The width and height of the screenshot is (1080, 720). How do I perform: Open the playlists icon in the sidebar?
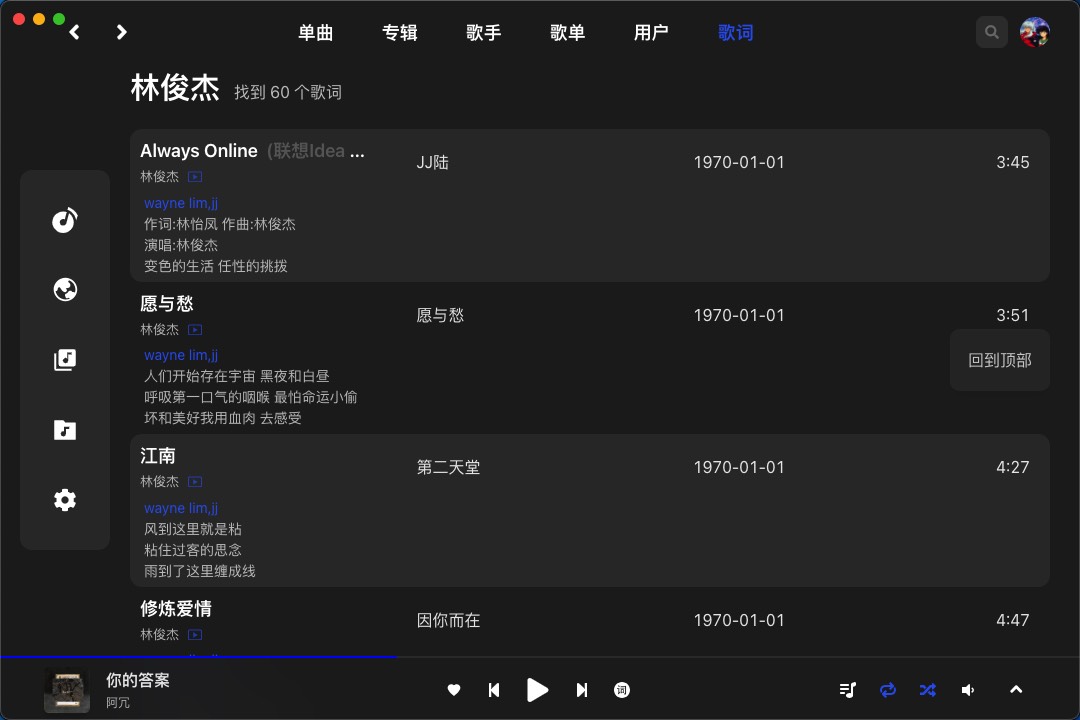click(64, 359)
